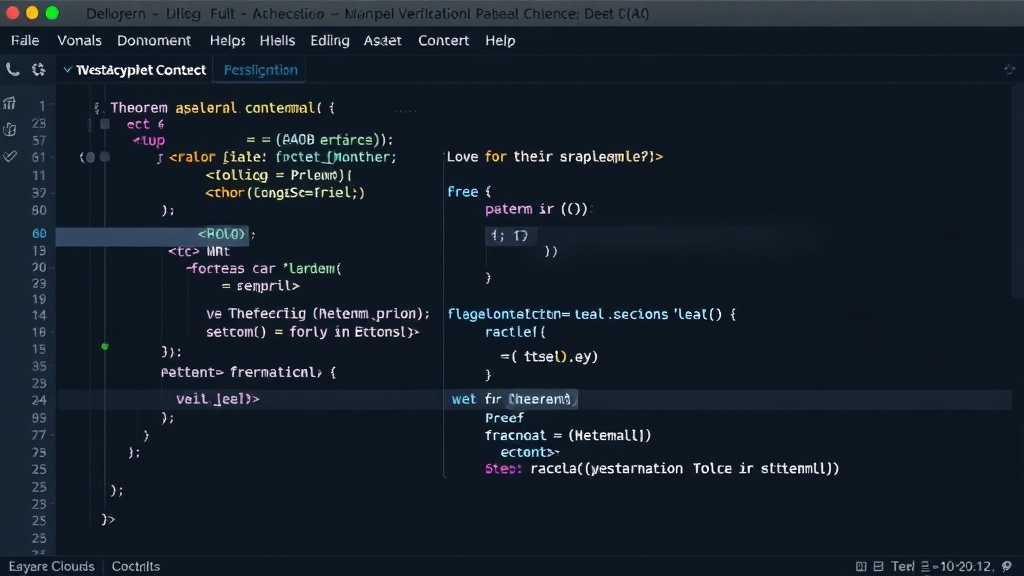Switch to the Westacyplet Contect tab
1024x576 pixels.
pos(140,70)
